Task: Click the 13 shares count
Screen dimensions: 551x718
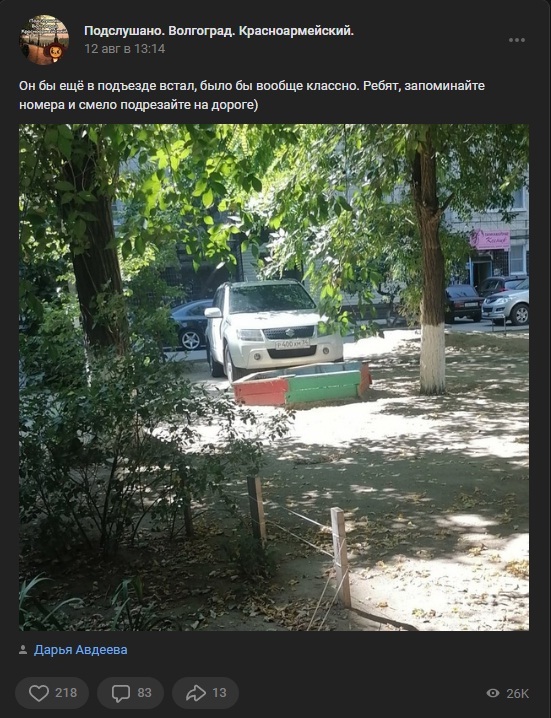Action: tap(219, 693)
